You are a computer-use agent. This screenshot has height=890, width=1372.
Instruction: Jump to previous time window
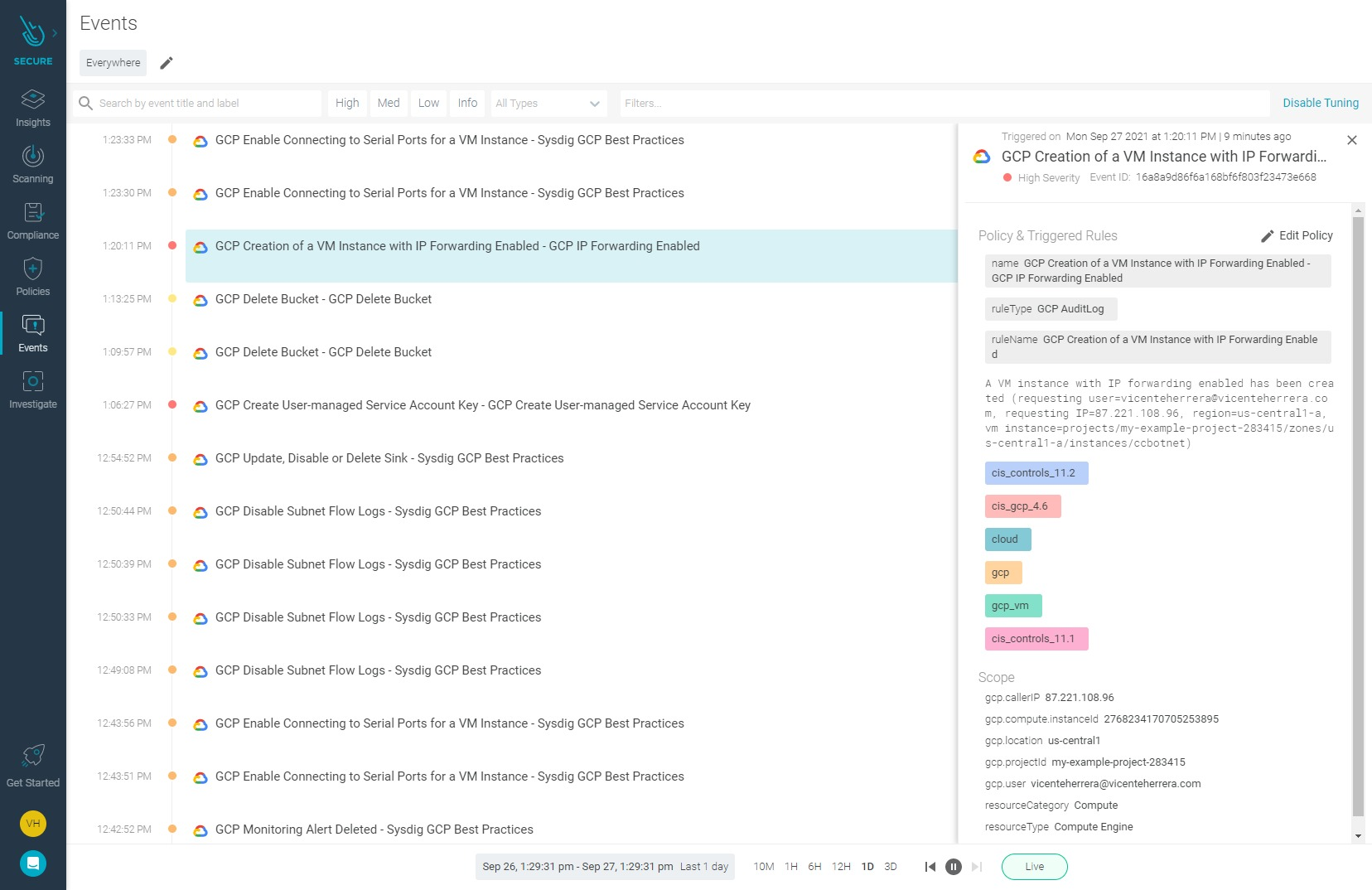[930, 867]
